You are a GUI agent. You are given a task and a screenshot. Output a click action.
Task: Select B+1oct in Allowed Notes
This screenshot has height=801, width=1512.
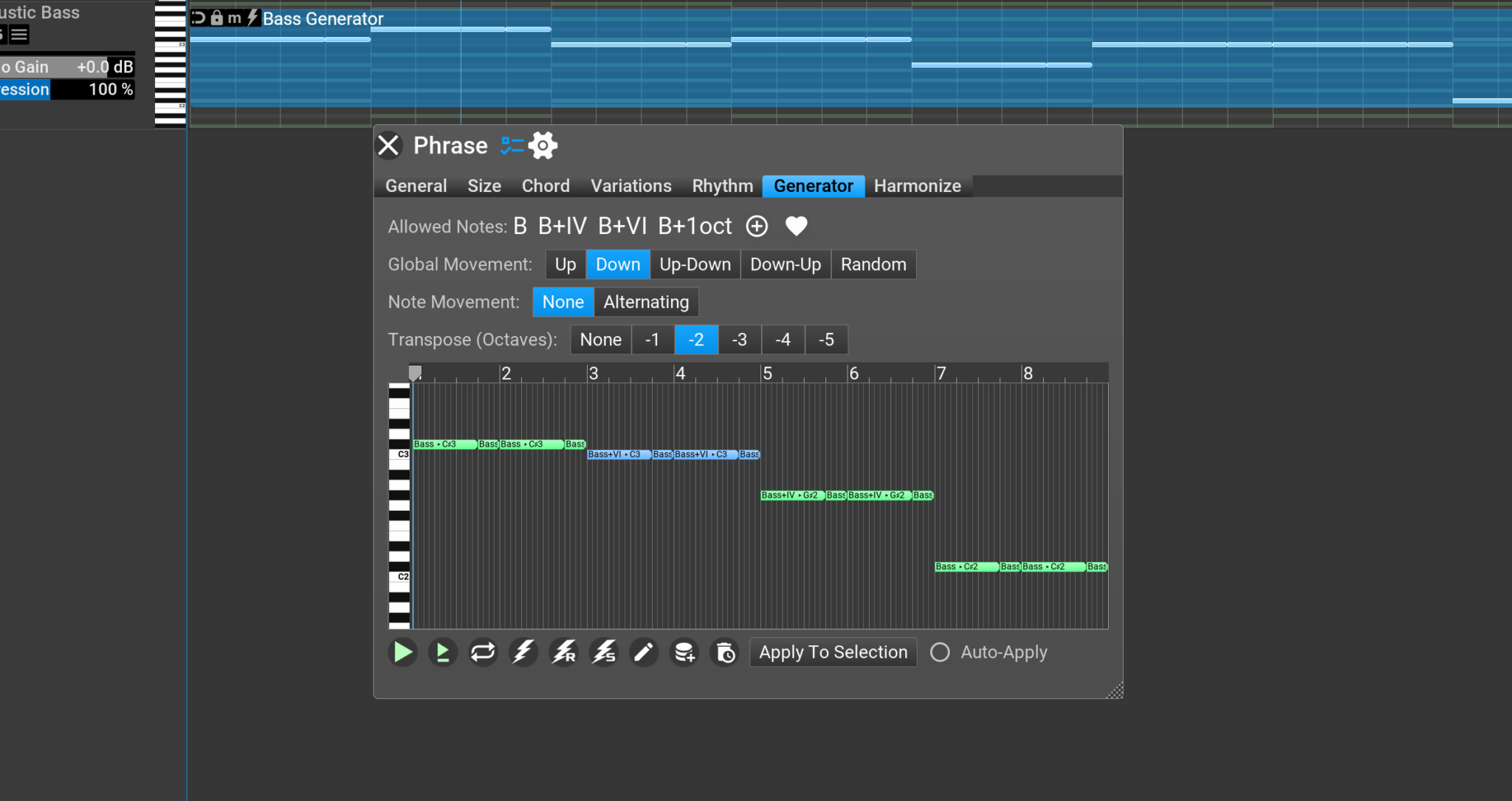click(x=695, y=226)
